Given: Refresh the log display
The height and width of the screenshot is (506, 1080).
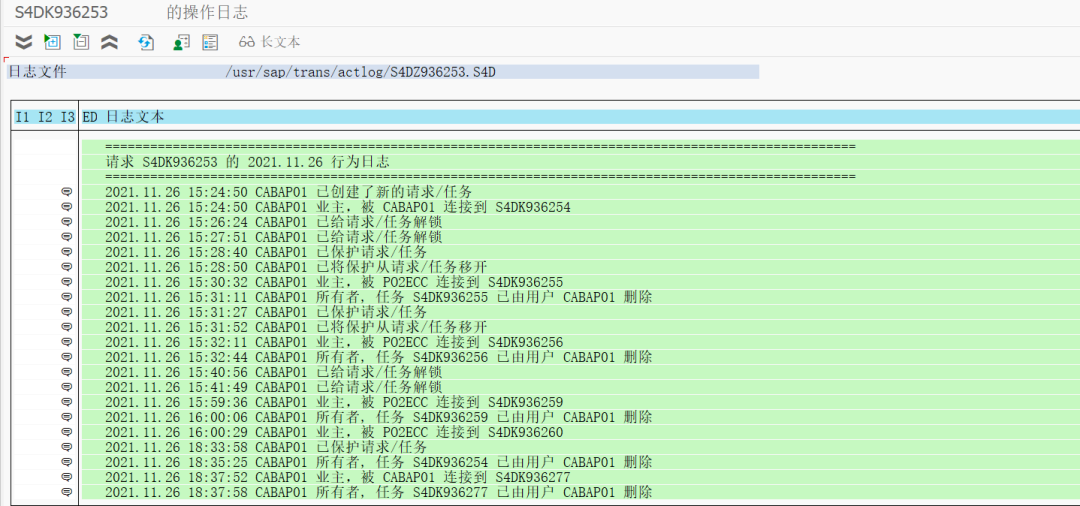Looking at the screenshot, I should (146, 43).
